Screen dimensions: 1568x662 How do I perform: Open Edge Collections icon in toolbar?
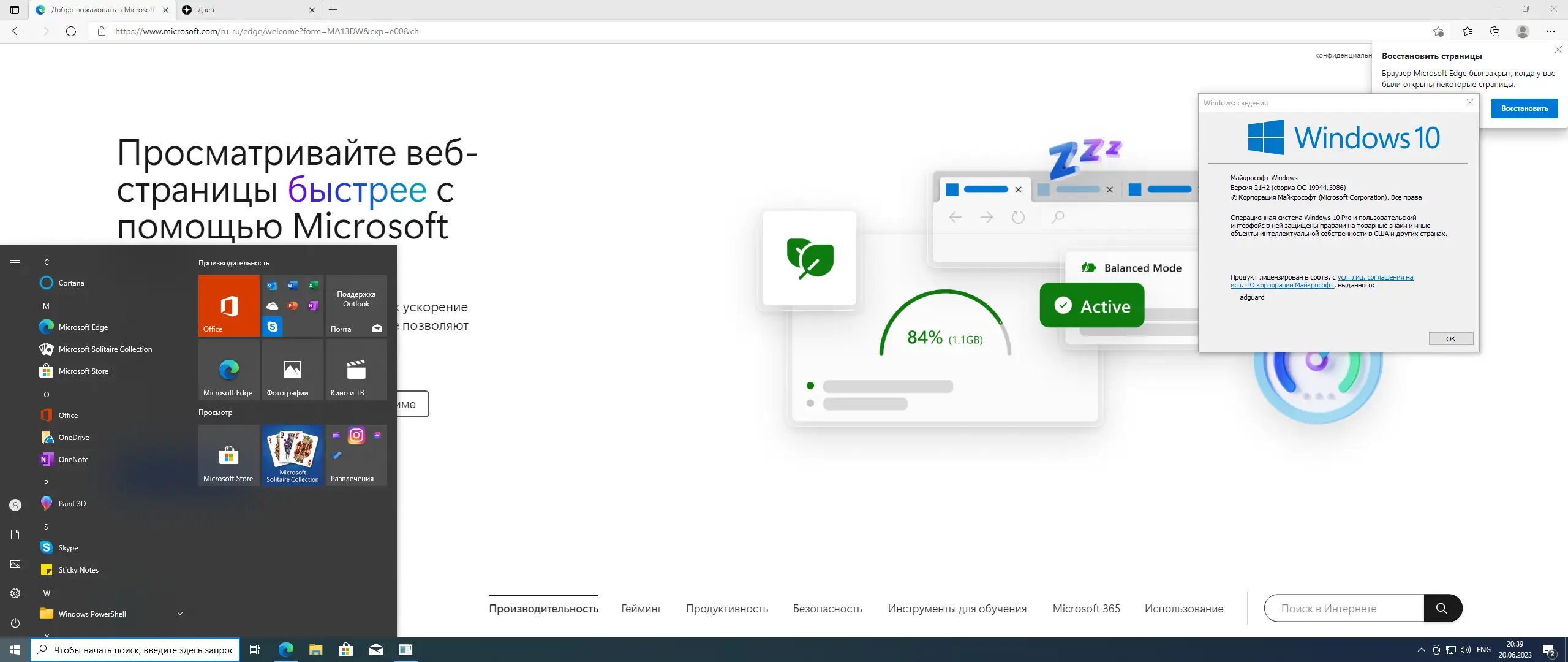1494,31
